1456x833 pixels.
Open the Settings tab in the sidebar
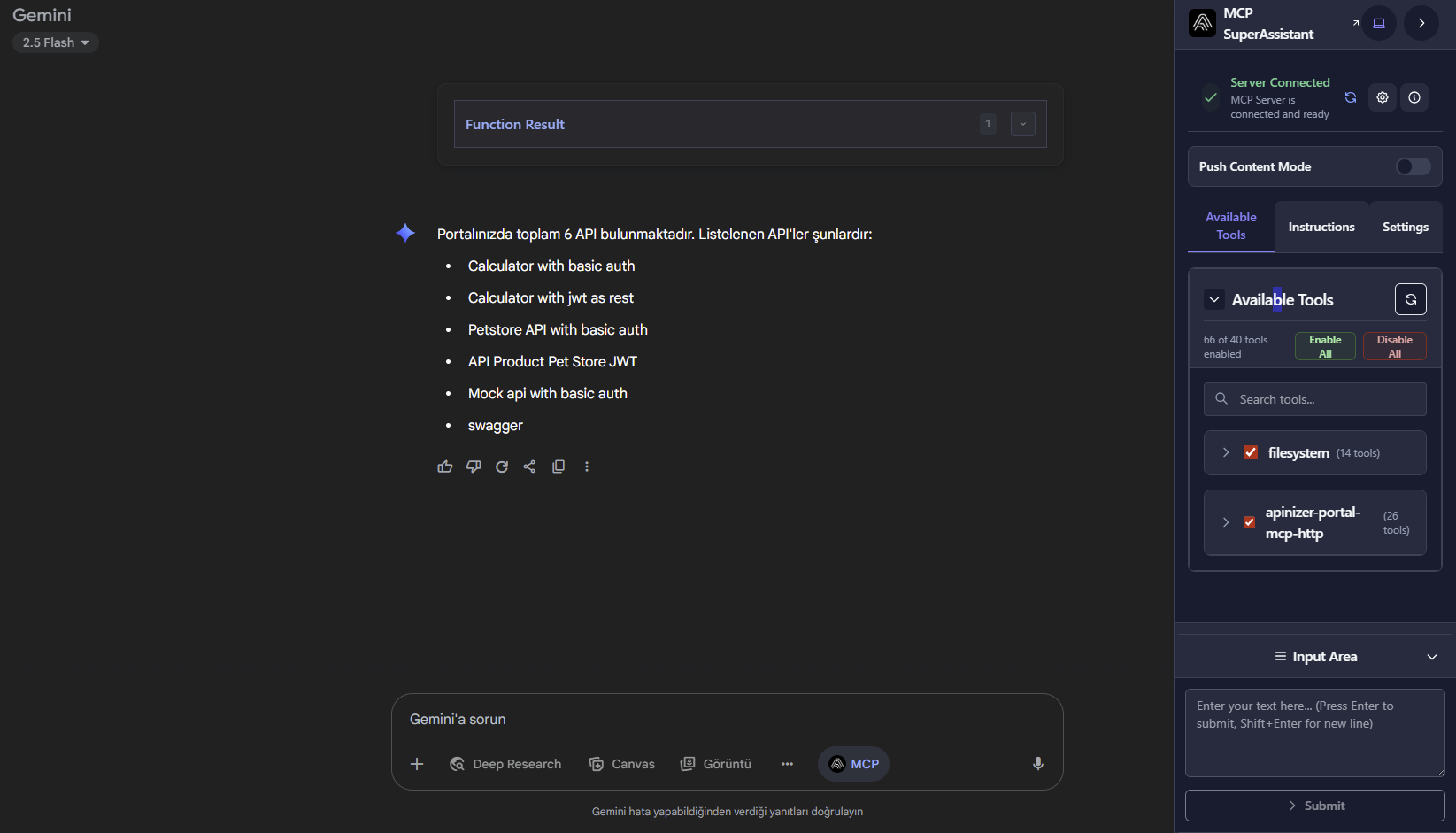point(1405,227)
